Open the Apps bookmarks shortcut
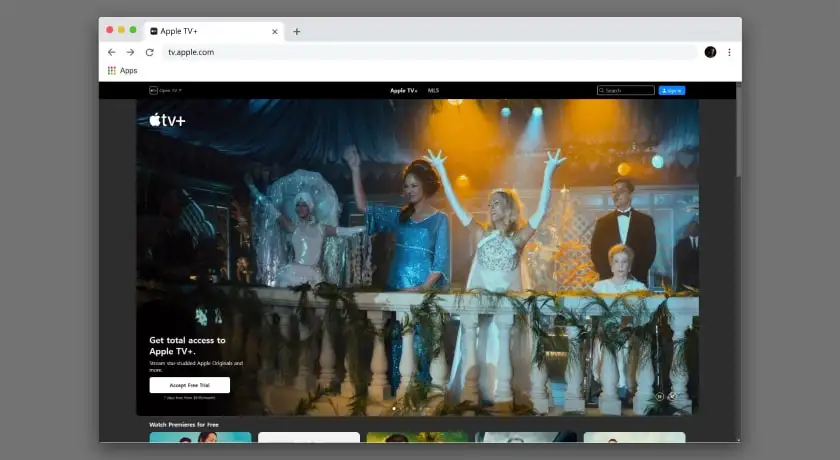 (123, 70)
